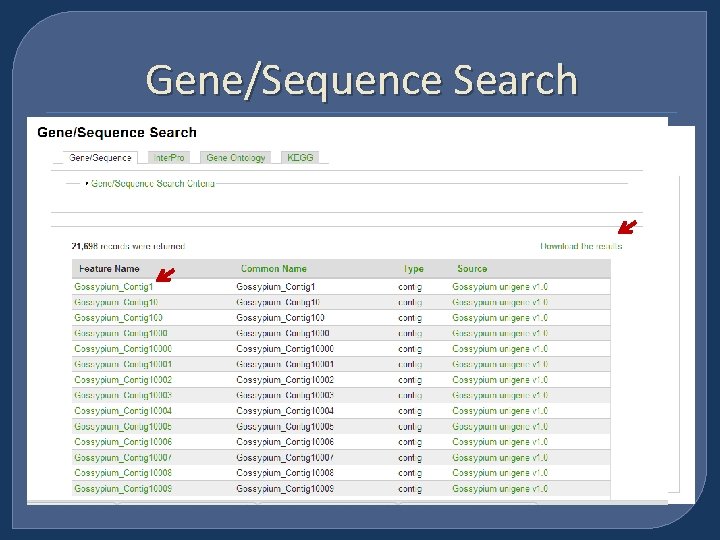The height and width of the screenshot is (540, 720).
Task: Open Gossypium_Contig10 feature link
Action: 116,303
